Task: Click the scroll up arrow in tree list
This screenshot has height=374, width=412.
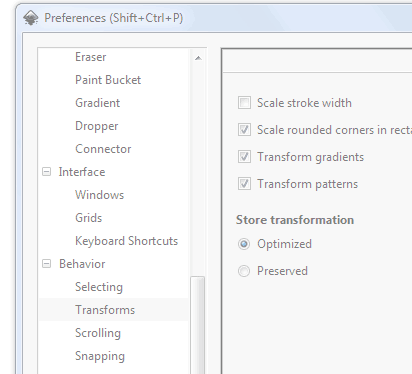Action: coord(198,58)
